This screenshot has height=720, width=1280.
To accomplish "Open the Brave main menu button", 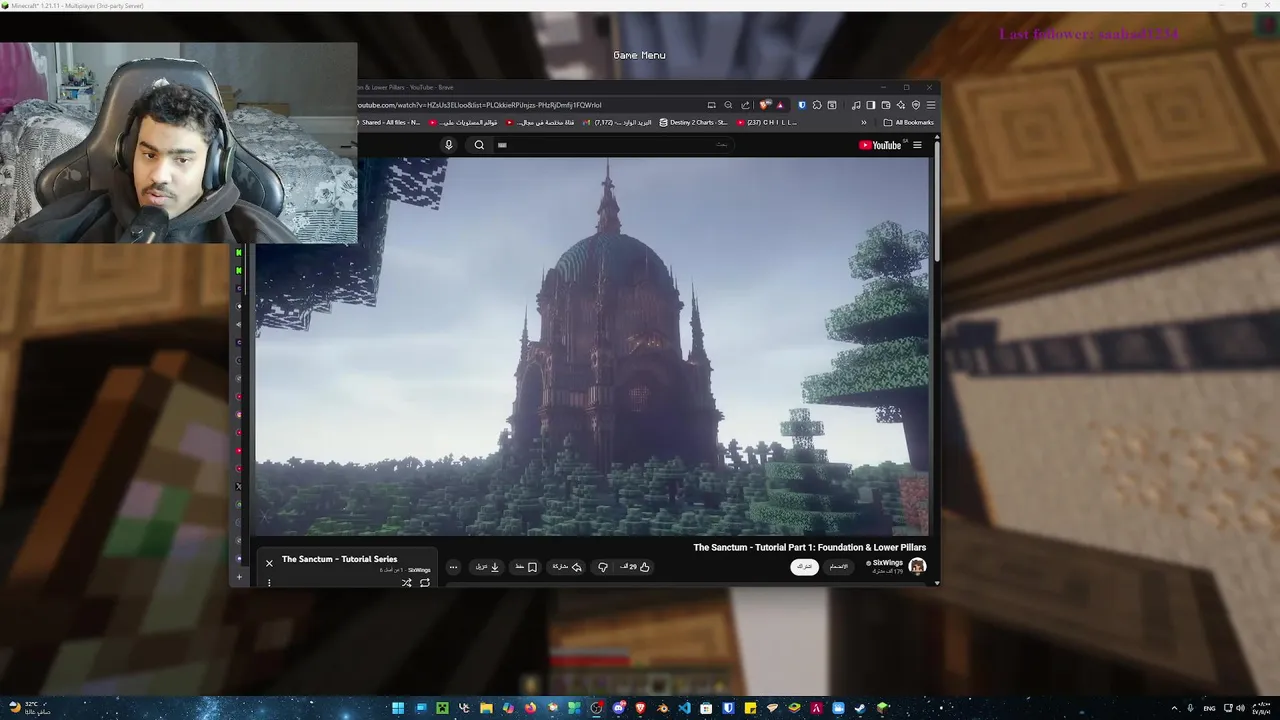I will pos(931,105).
